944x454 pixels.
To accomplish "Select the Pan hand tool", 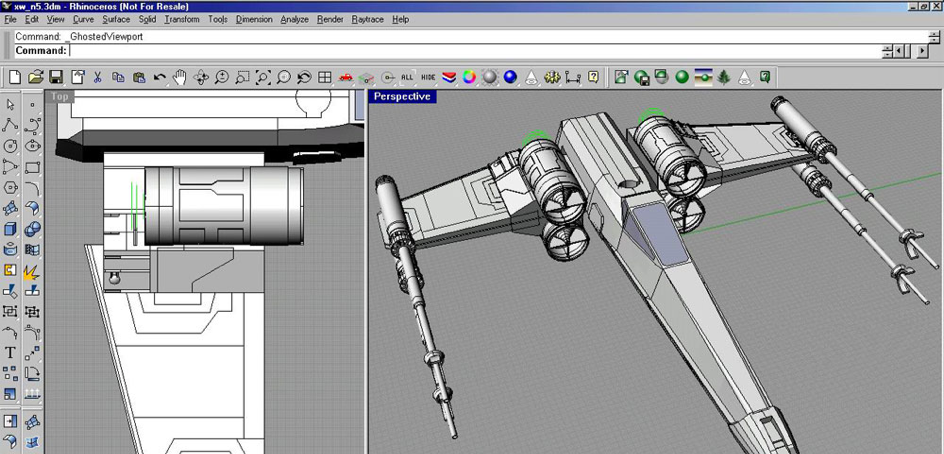I will click(180, 77).
